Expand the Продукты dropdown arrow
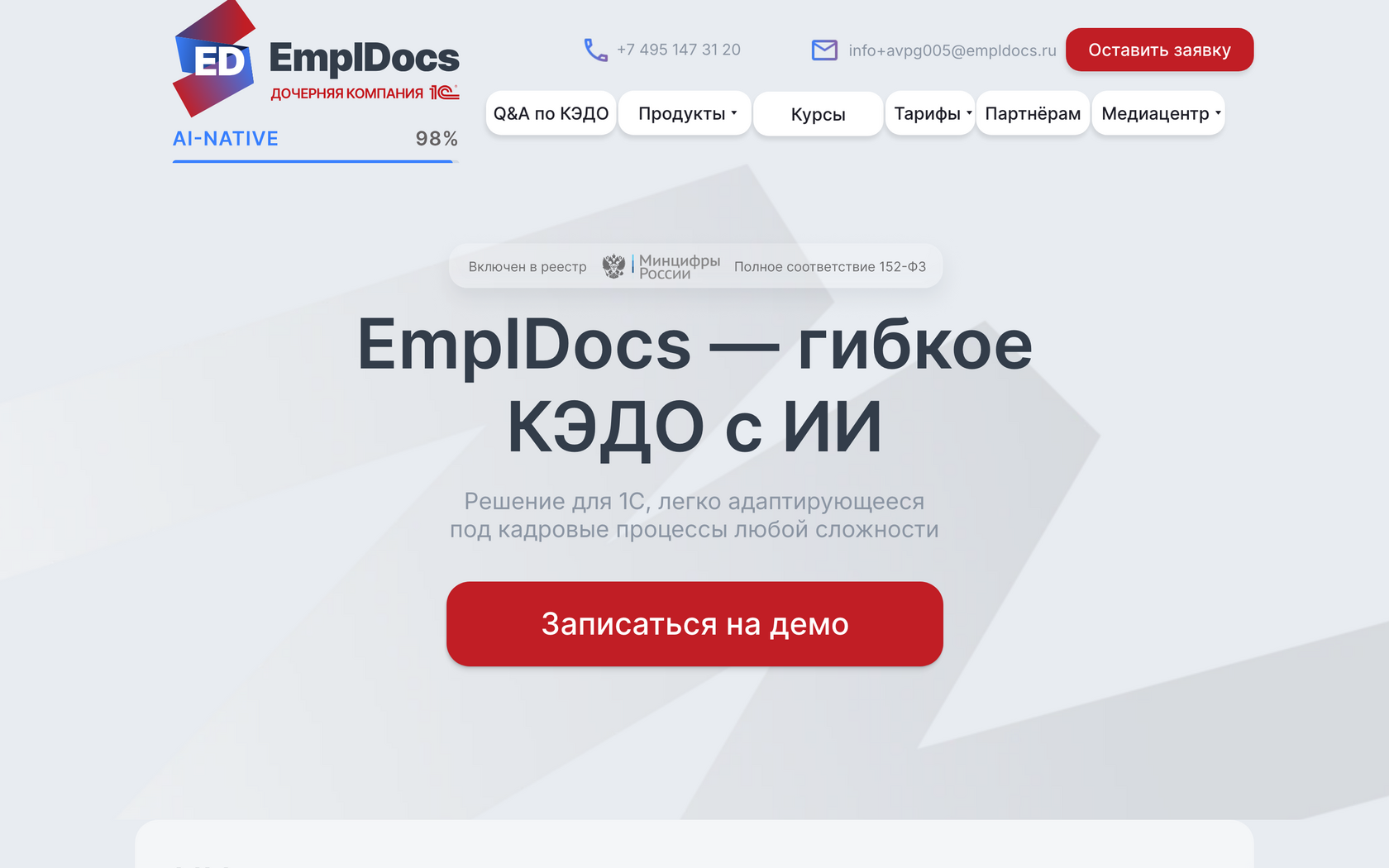 [734, 113]
